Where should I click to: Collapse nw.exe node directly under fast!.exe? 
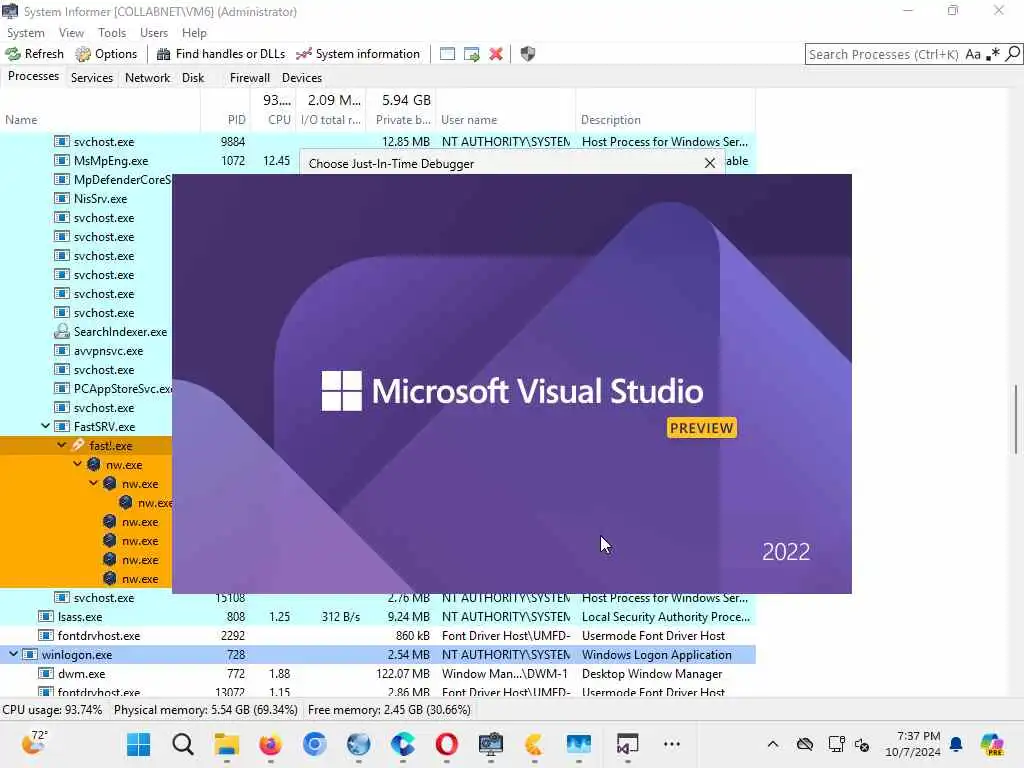77,464
